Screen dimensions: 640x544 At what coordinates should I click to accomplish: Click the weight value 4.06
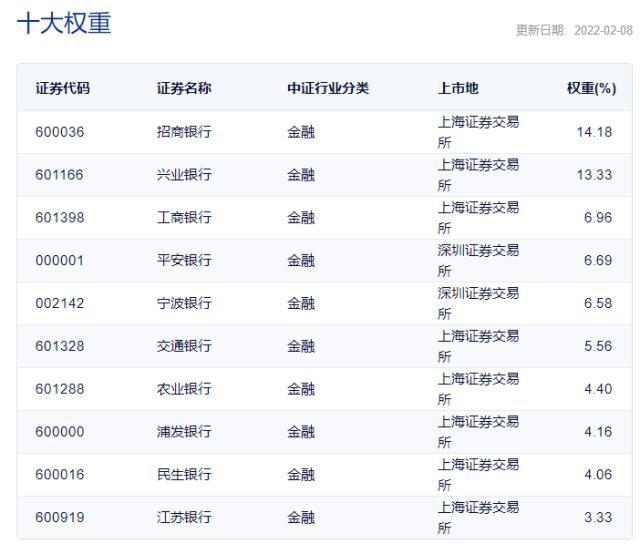tap(598, 474)
